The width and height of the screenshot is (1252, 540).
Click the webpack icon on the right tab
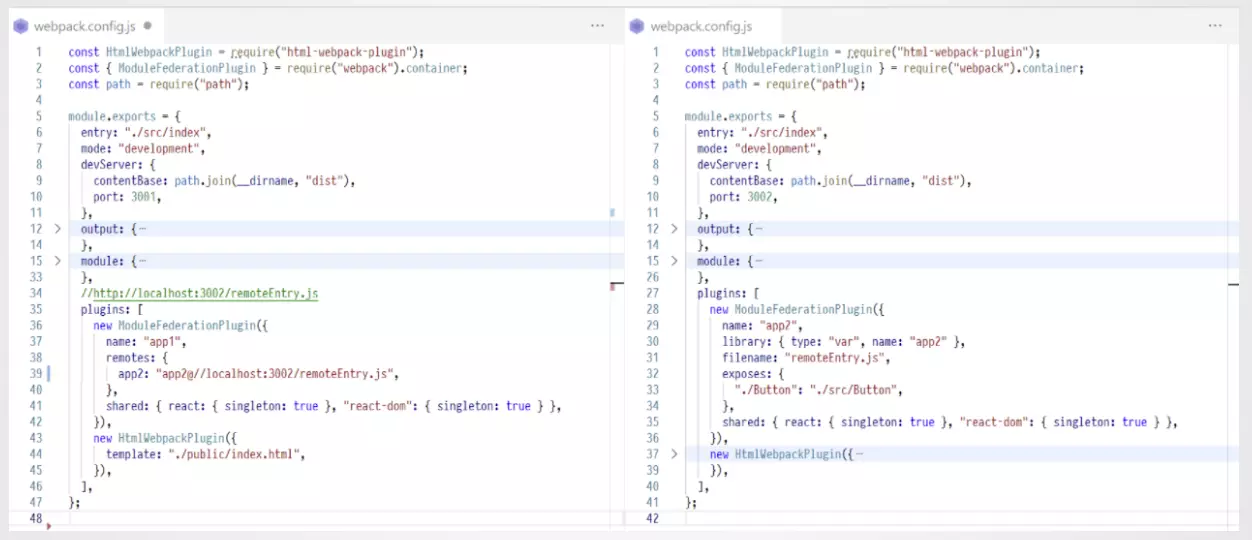click(637, 26)
